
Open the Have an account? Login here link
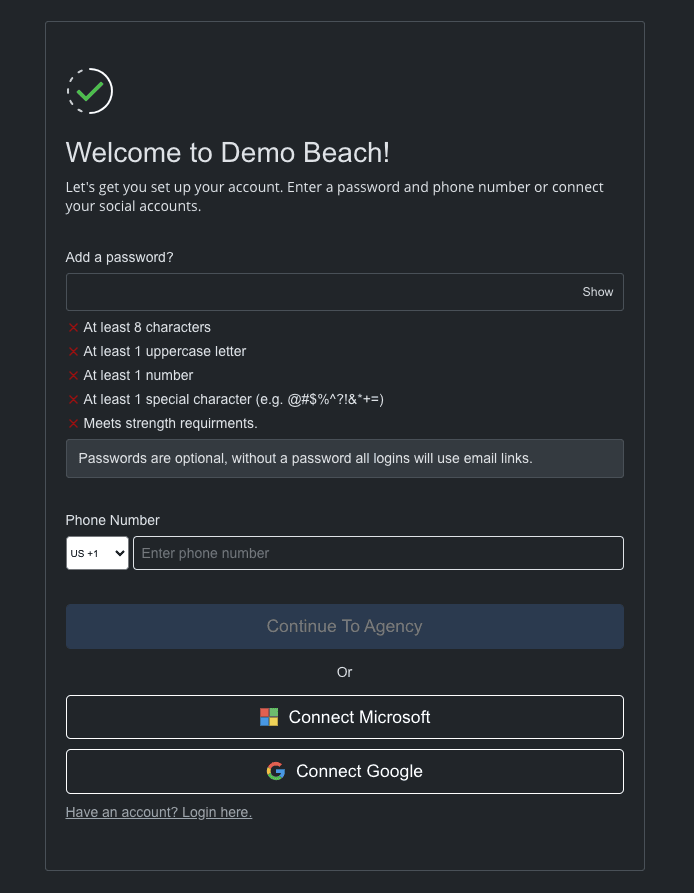point(159,812)
